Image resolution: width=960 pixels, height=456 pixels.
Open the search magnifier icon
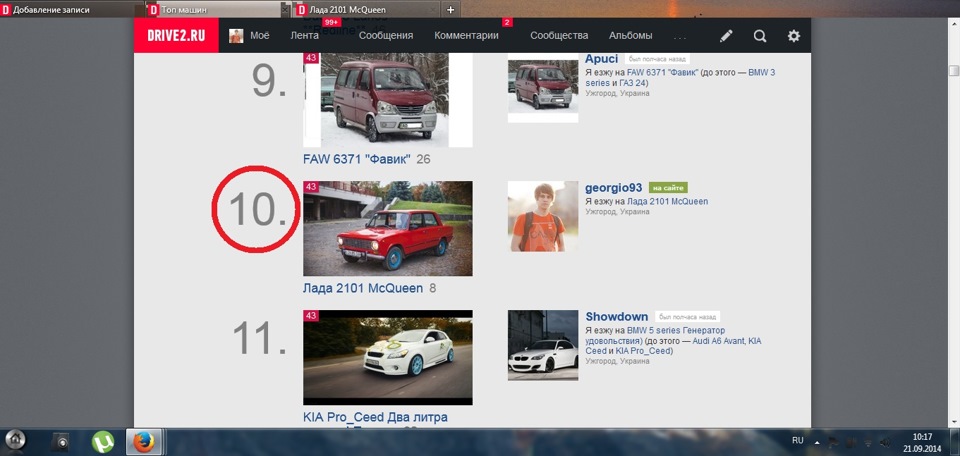[760, 36]
